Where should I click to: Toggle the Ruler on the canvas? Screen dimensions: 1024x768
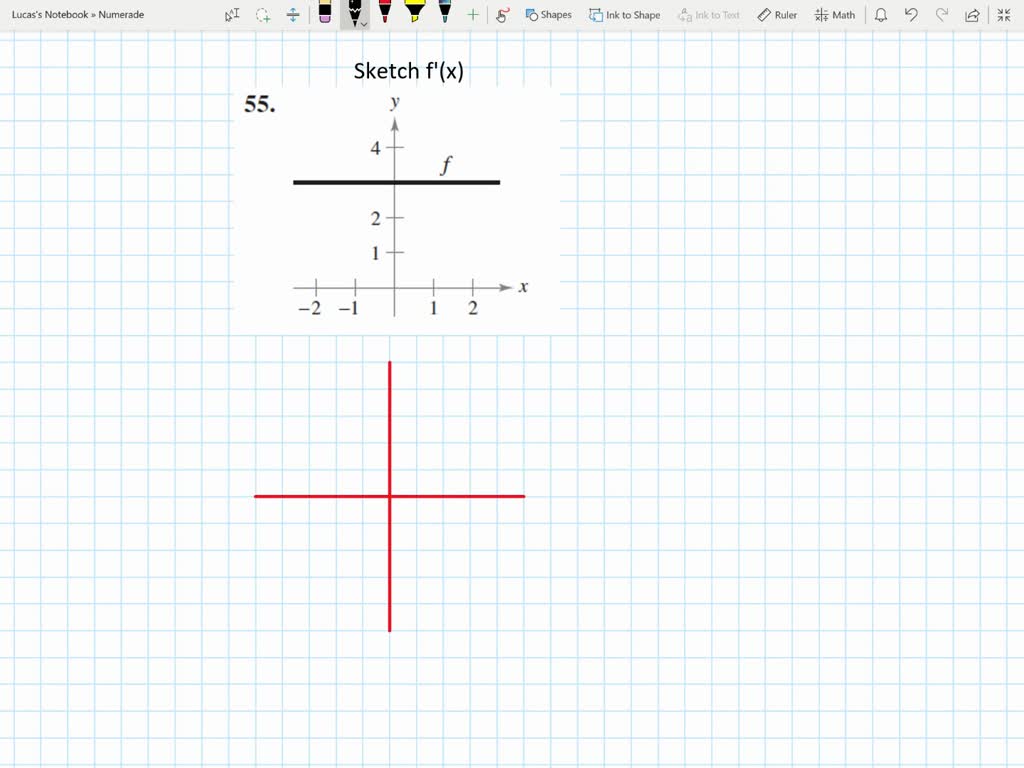pos(777,14)
